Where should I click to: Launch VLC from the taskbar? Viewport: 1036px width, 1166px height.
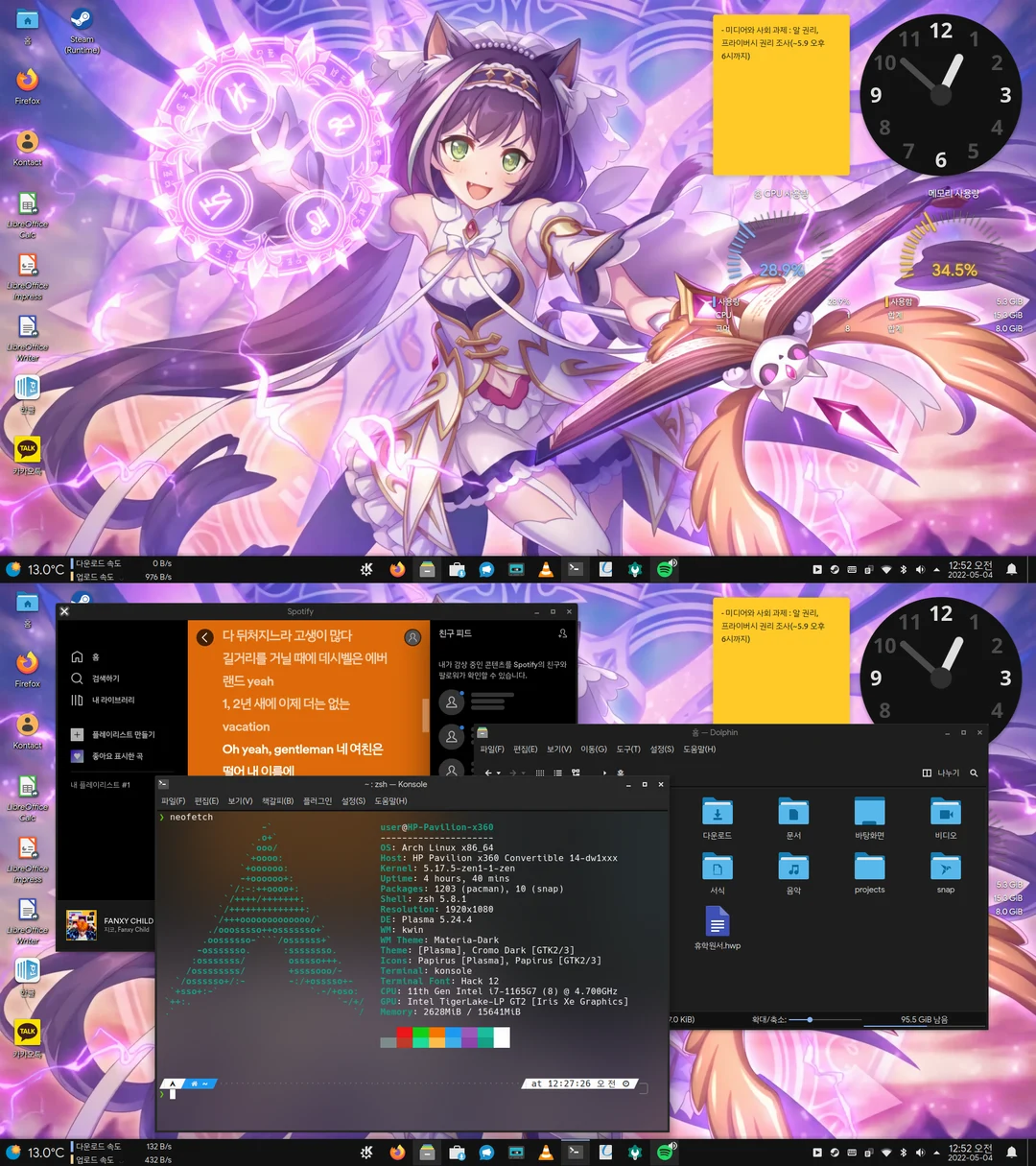pos(546,1152)
